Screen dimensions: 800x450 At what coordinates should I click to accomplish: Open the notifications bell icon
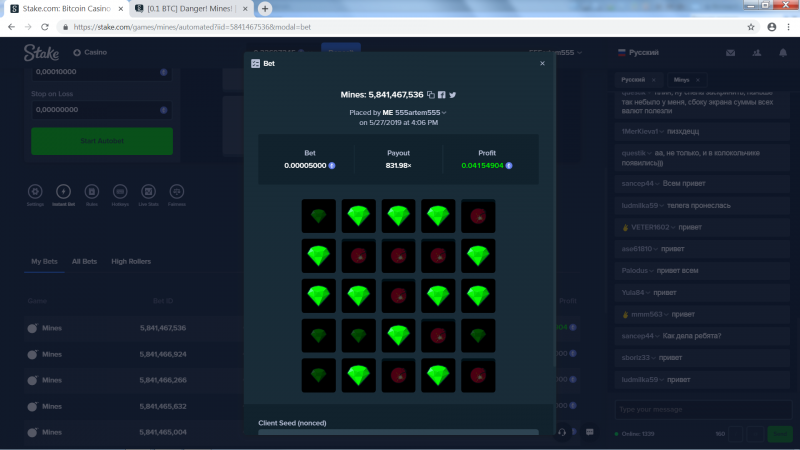click(x=783, y=53)
